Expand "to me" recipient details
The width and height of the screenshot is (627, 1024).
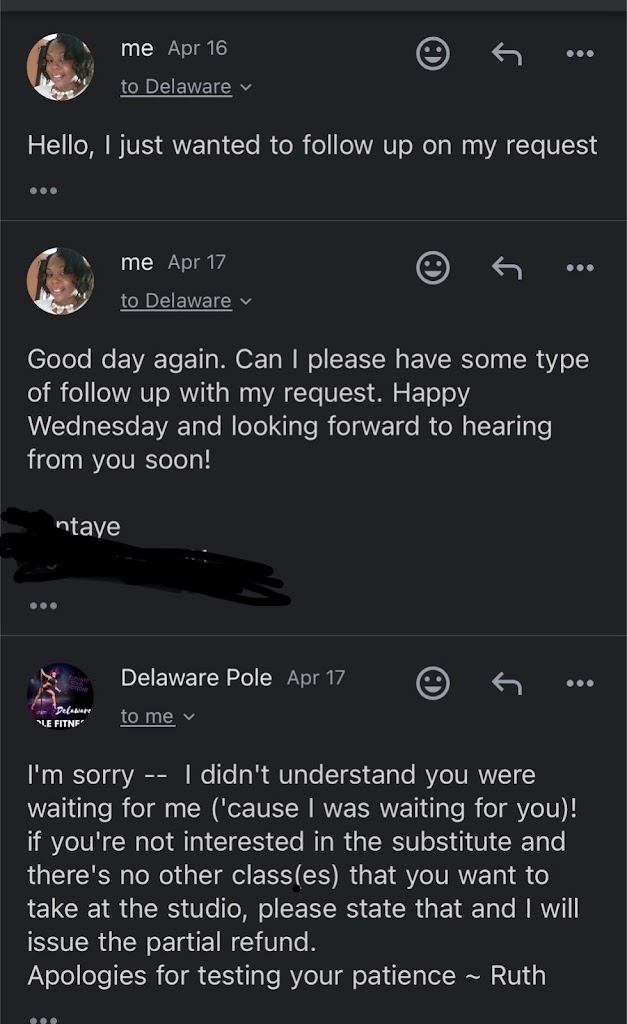coord(157,716)
